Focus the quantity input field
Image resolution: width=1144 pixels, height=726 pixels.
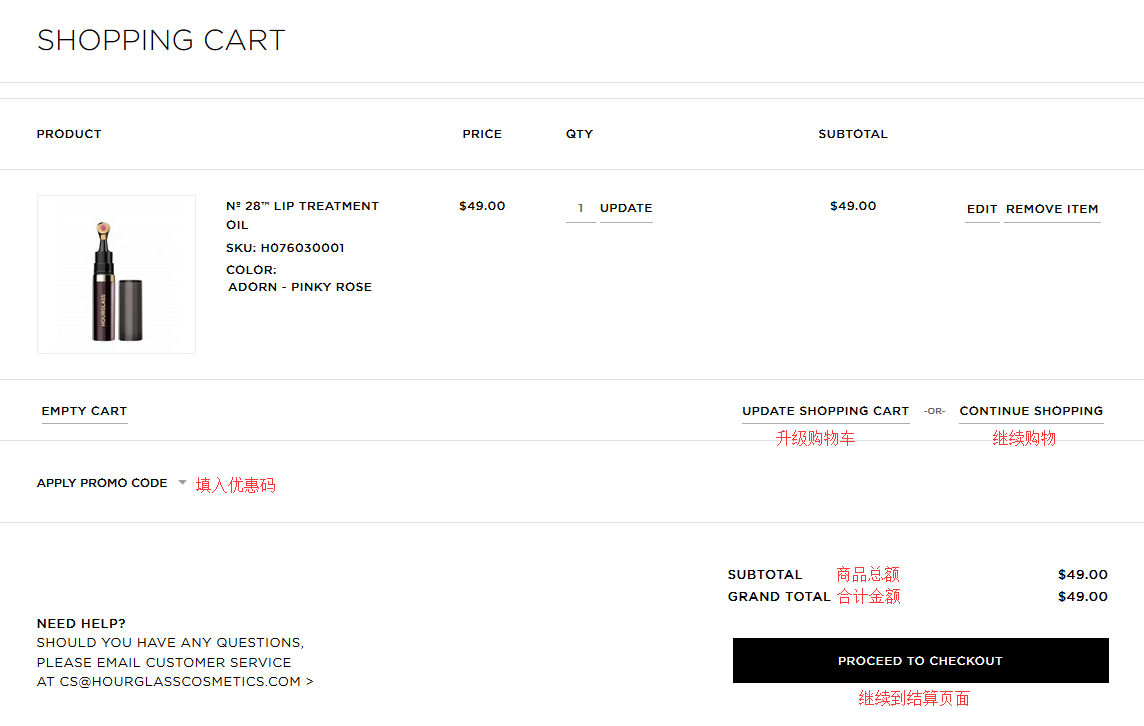tap(581, 209)
